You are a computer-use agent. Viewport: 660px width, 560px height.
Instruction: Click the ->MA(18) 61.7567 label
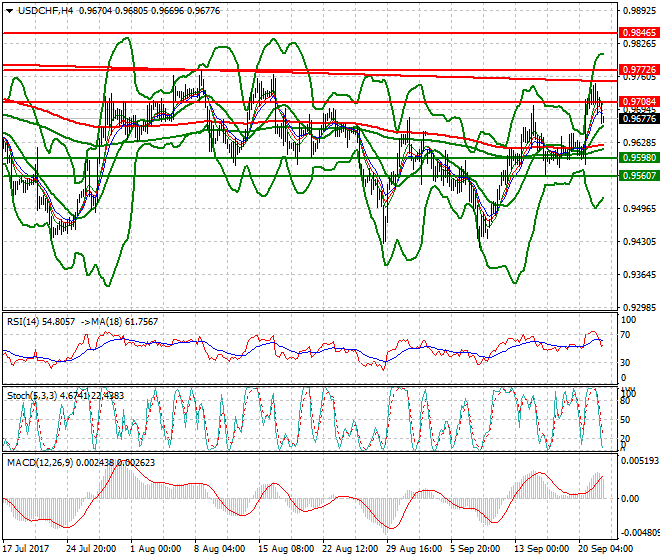point(119,322)
